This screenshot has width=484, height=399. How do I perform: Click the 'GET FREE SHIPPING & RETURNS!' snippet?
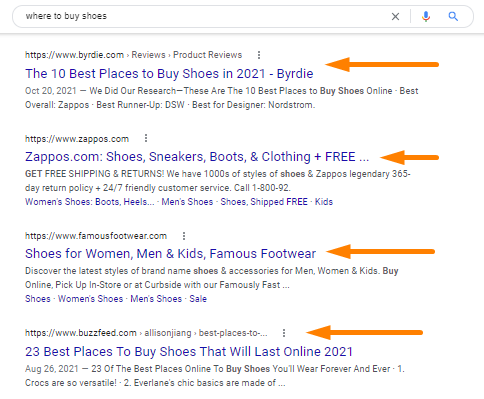(218, 181)
